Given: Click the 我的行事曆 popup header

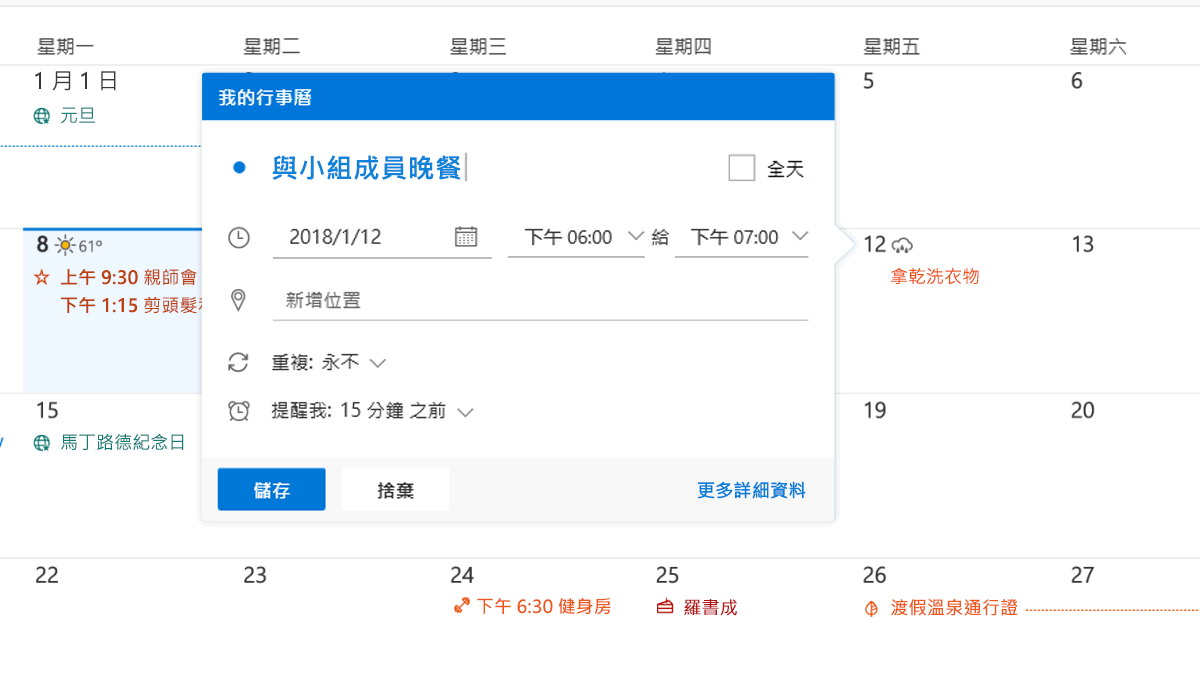Looking at the screenshot, I should point(518,97).
